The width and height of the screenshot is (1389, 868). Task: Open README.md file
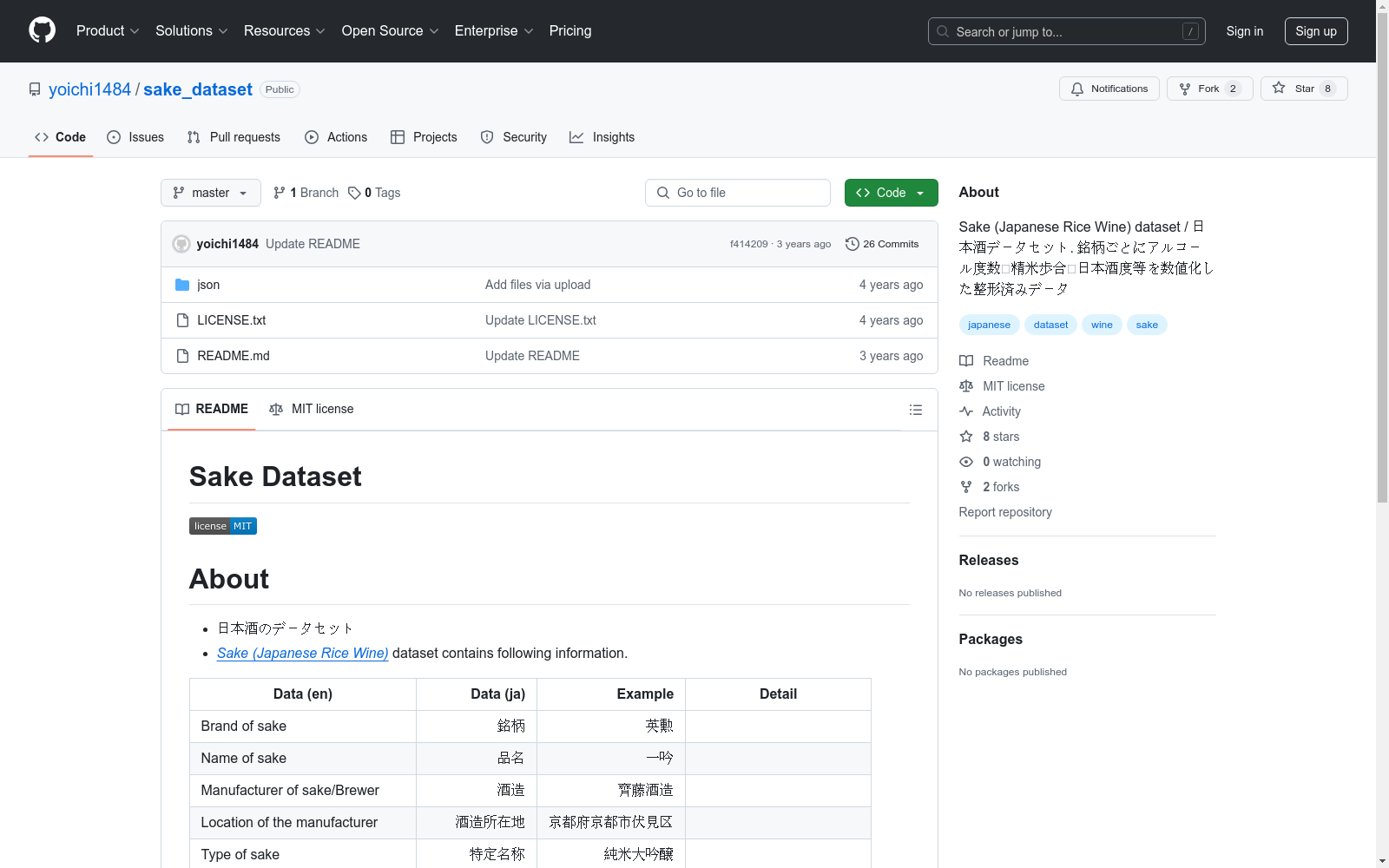click(x=234, y=356)
